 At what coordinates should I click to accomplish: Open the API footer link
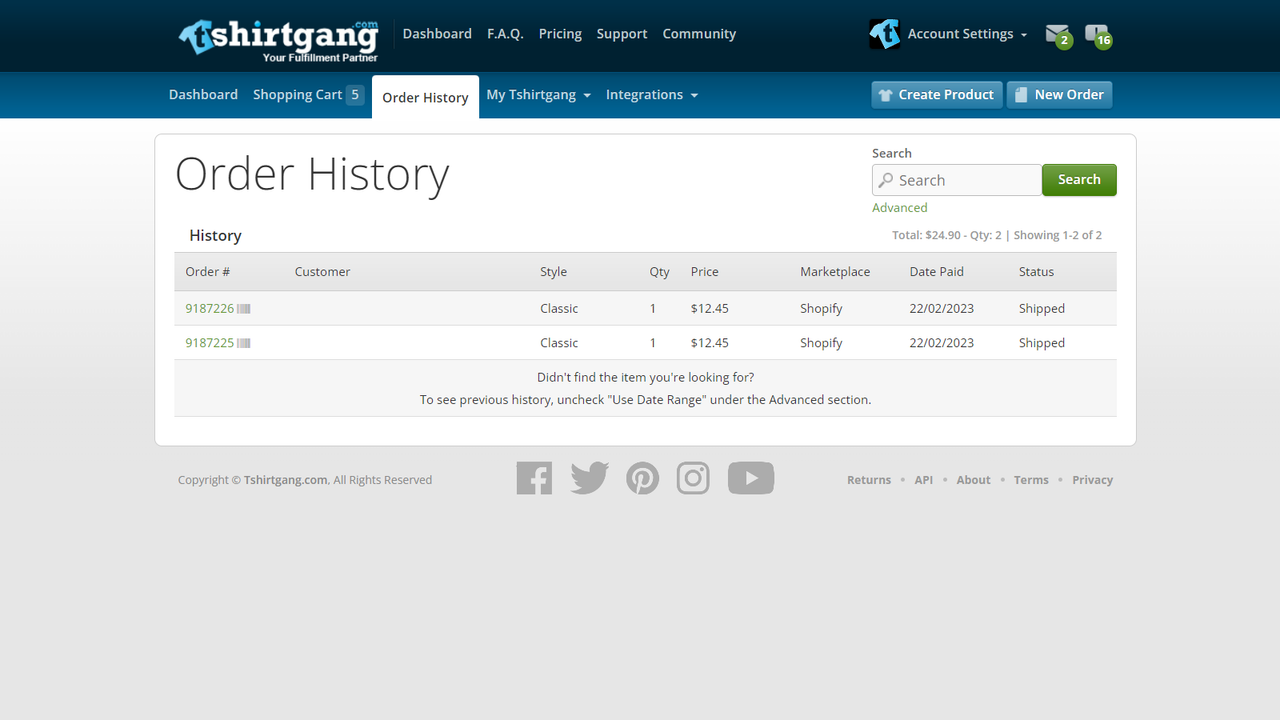tap(924, 480)
